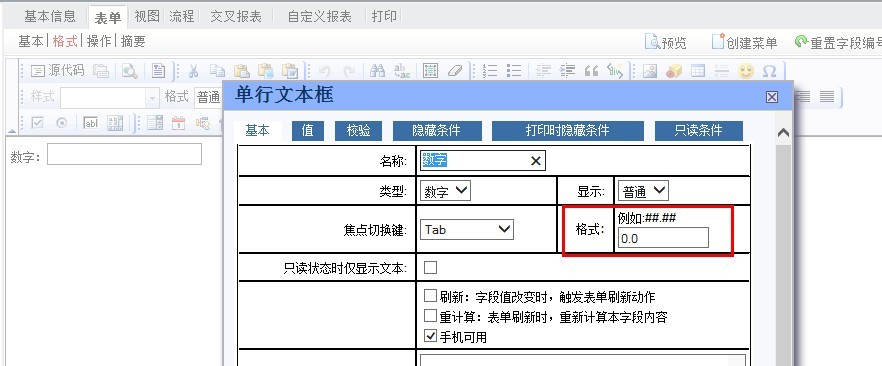Open the 显示 display dropdown
Viewport: 882px width, 366px height.
tap(643, 191)
